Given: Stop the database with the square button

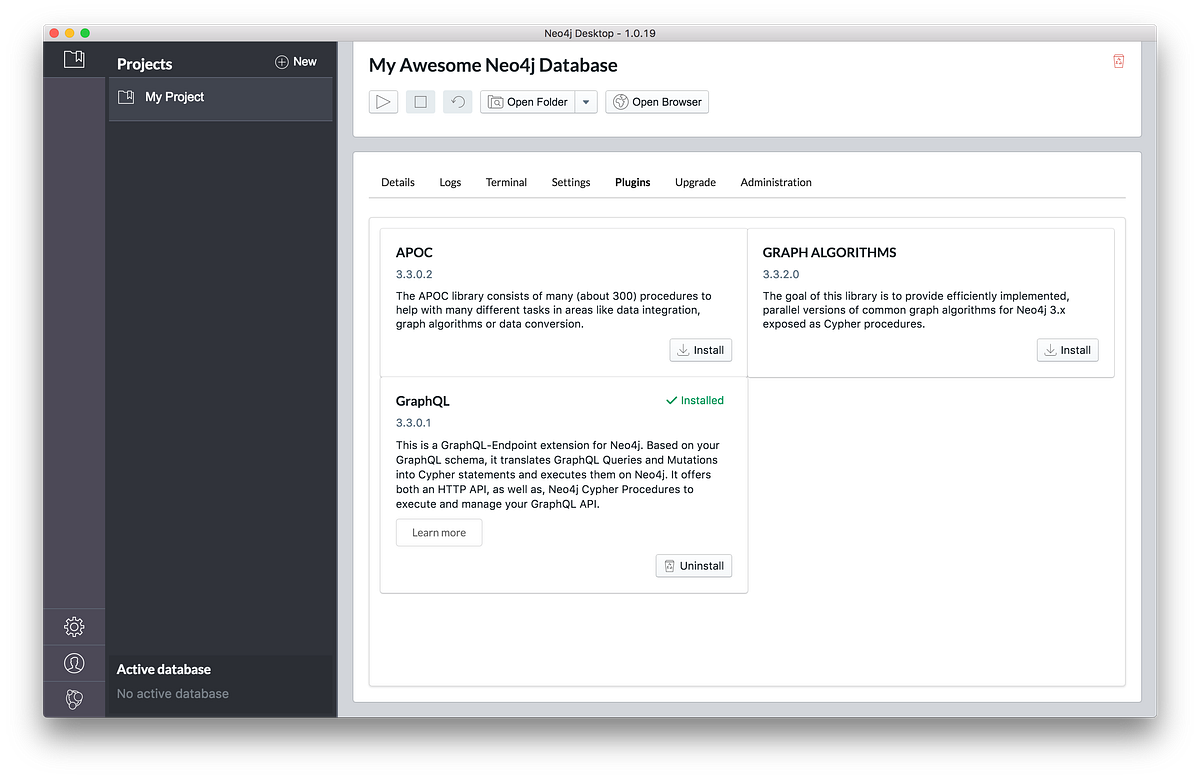Looking at the screenshot, I should click(420, 101).
